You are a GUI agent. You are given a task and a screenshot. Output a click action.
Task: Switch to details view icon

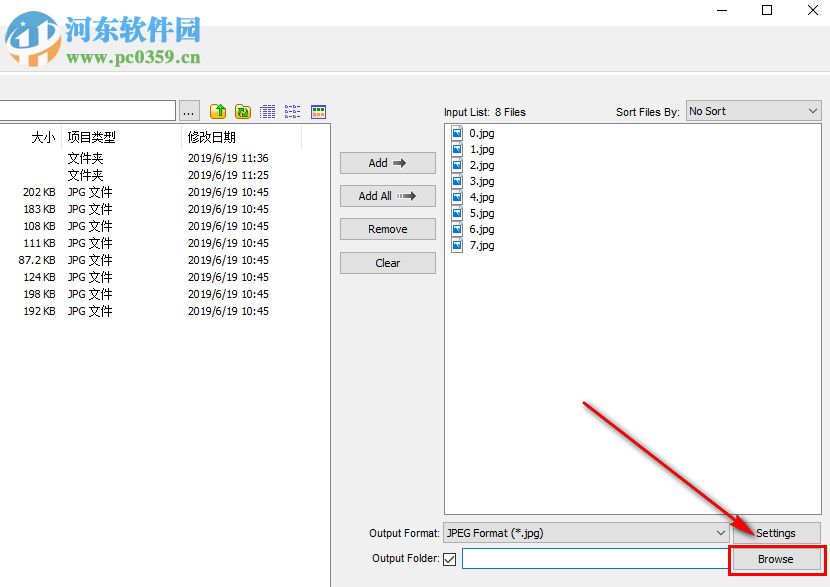[x=267, y=110]
